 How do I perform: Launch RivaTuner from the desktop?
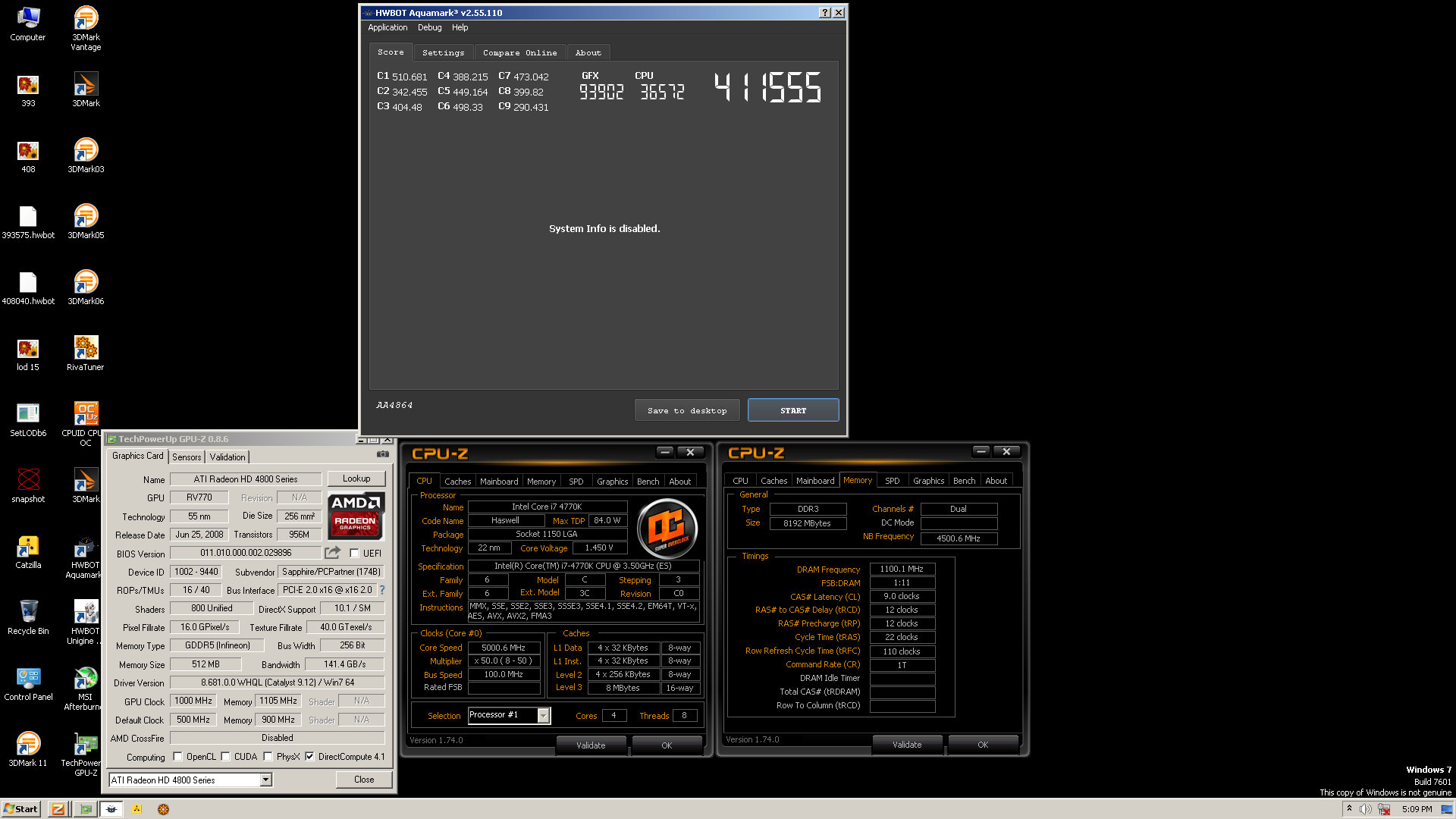pyautogui.click(x=86, y=353)
